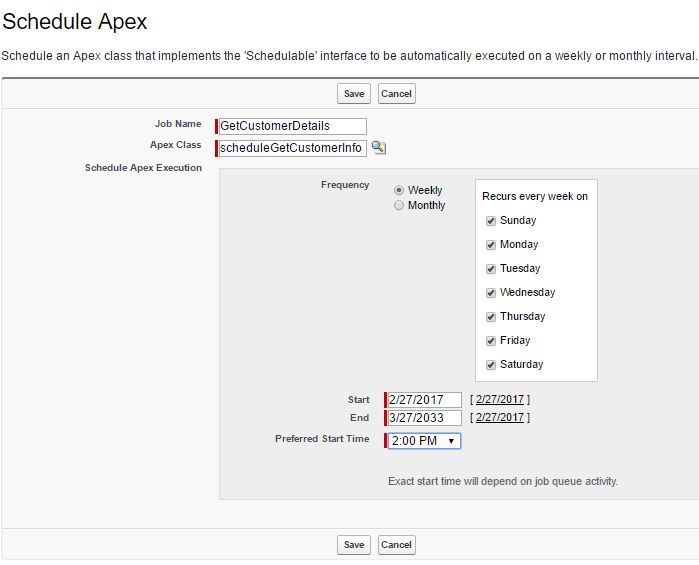Click the Apex Class input field

pos(292,148)
